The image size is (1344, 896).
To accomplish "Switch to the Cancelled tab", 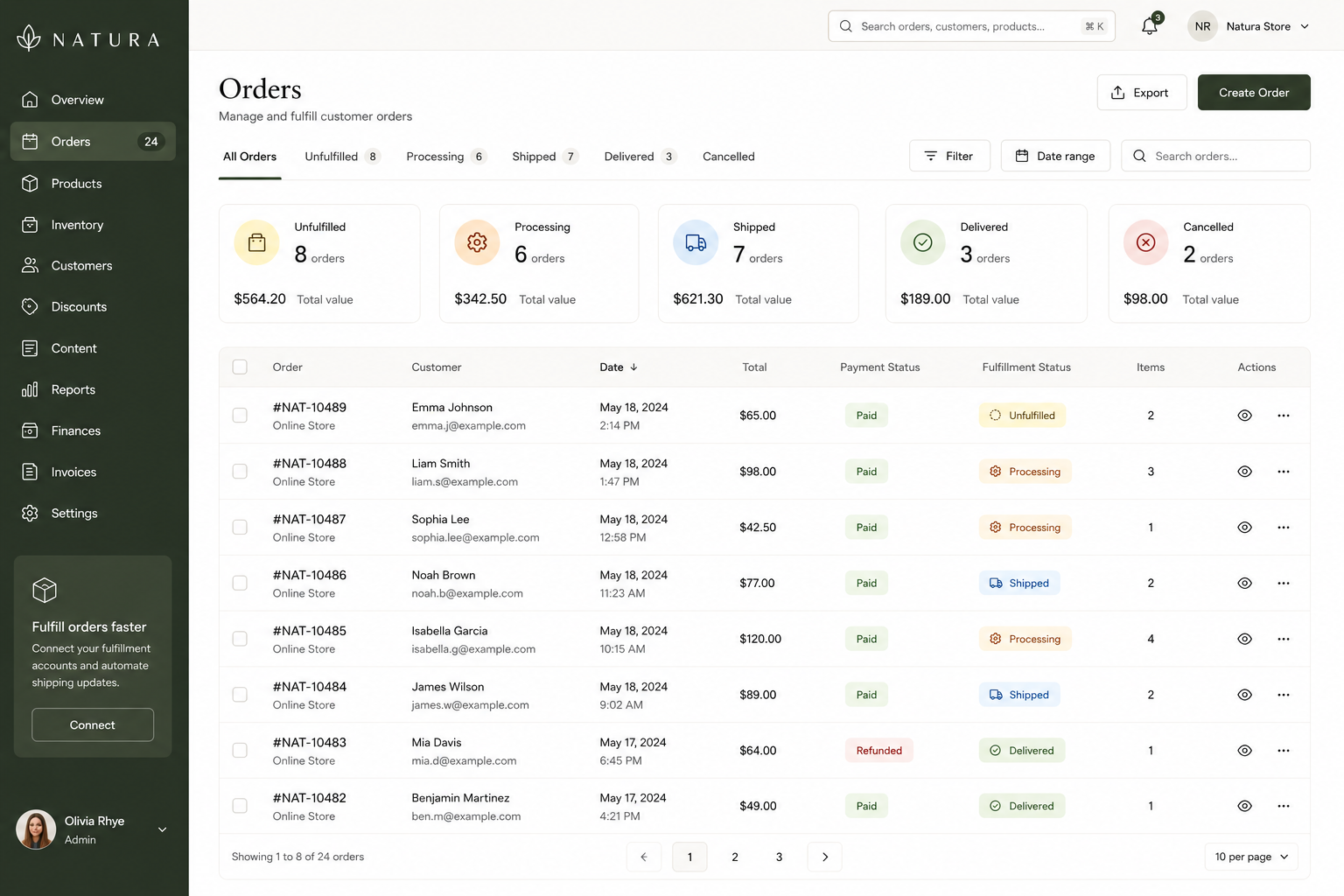I will coord(729,157).
